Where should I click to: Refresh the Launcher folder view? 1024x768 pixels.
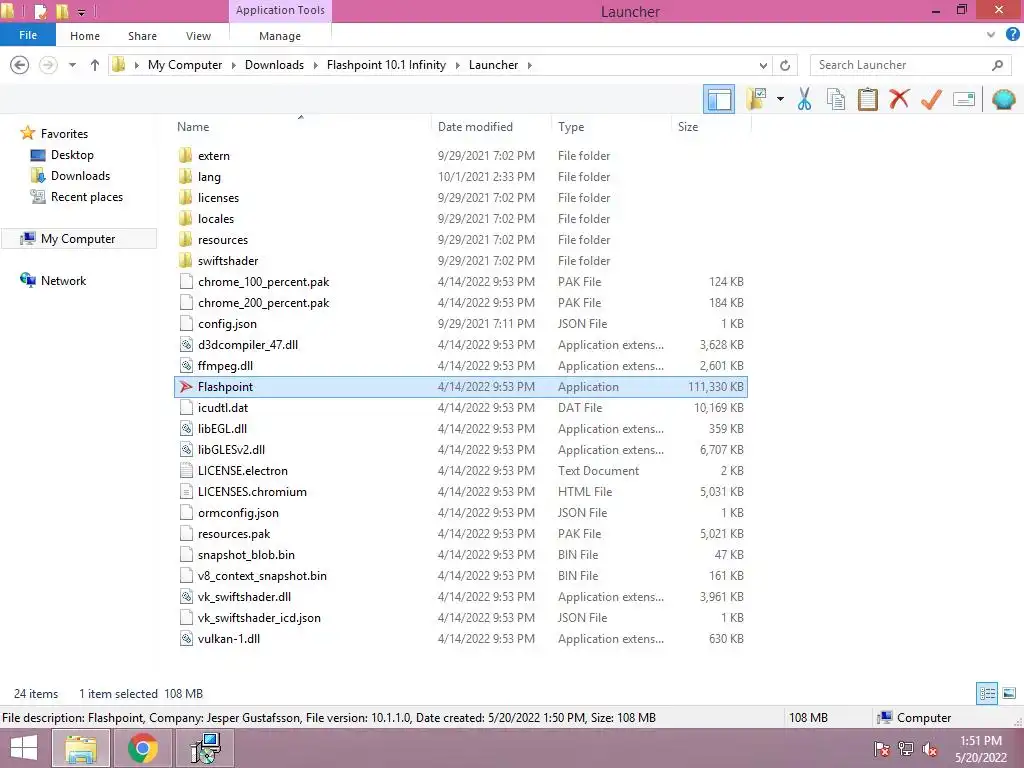coord(785,65)
